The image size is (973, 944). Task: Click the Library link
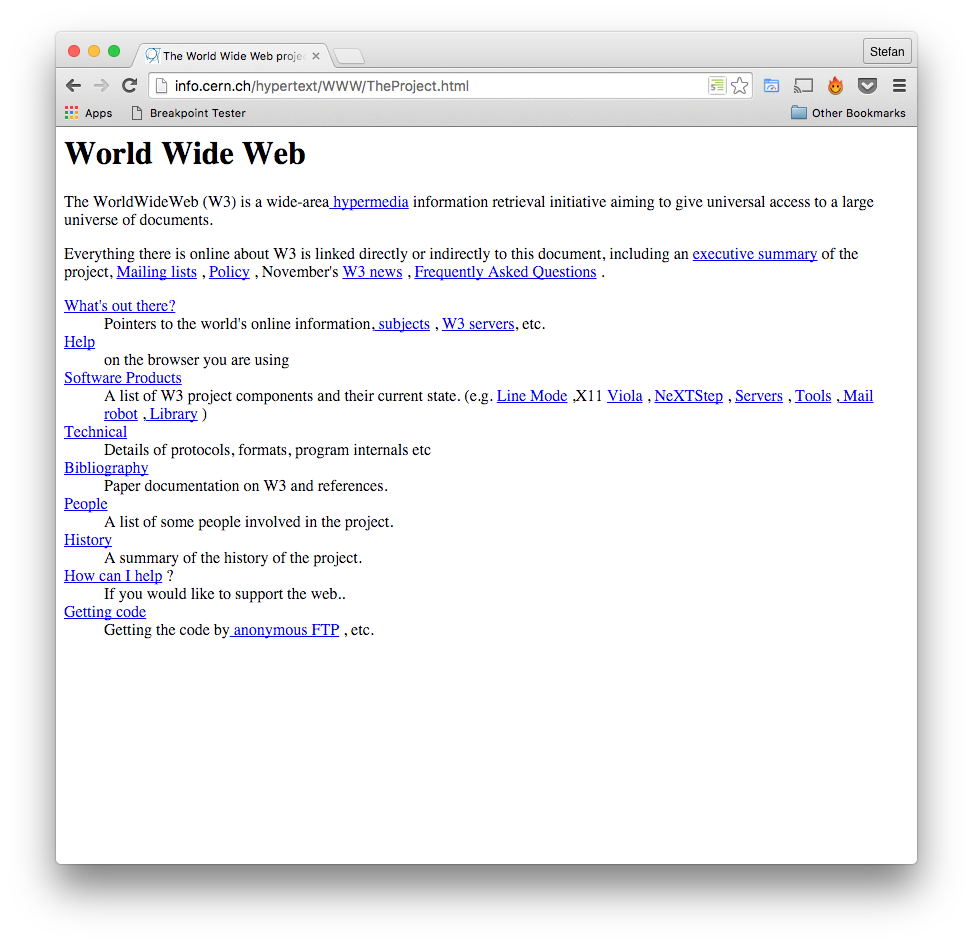171,414
